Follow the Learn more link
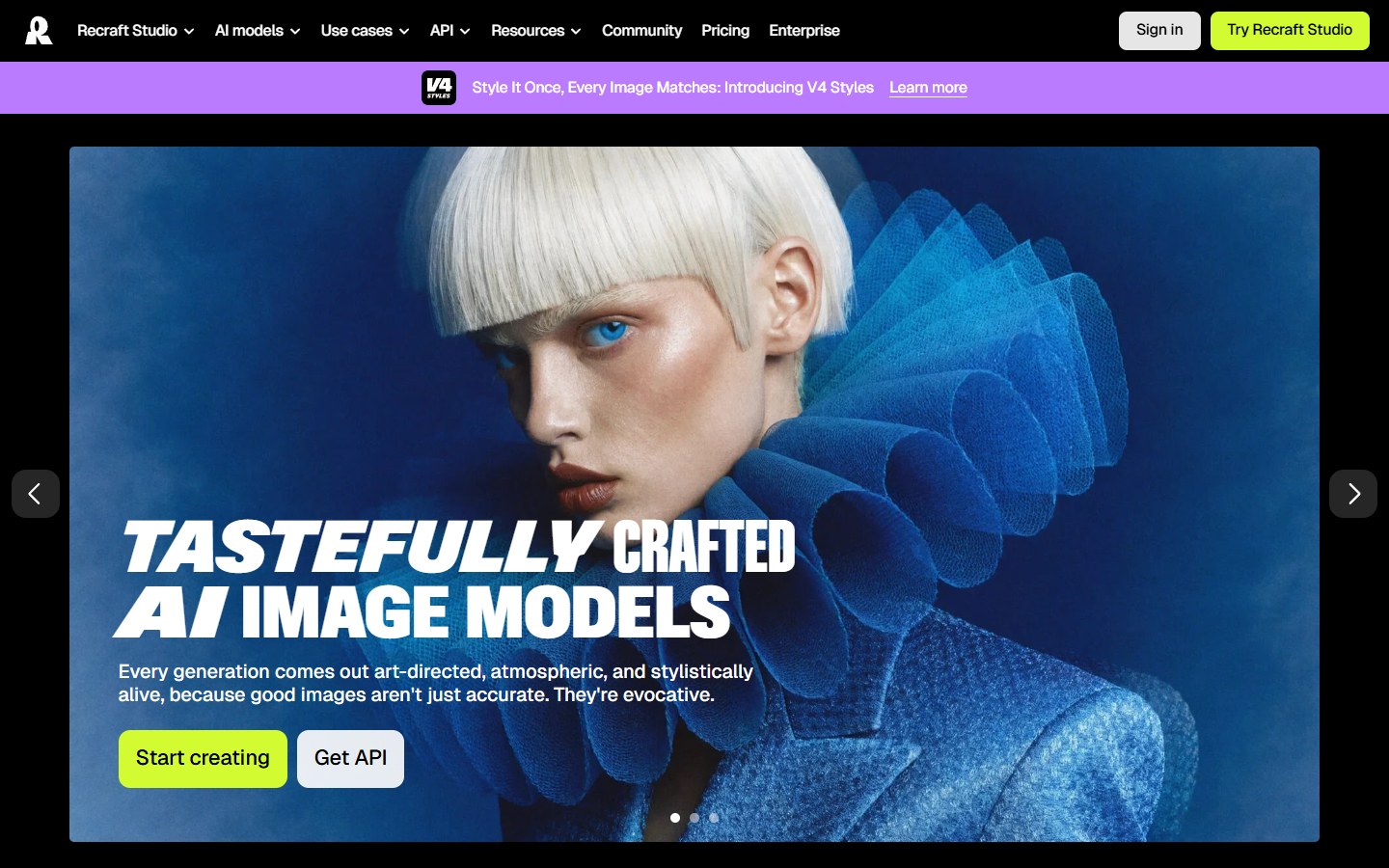Screen dimensions: 1389x868 [x=928, y=88]
